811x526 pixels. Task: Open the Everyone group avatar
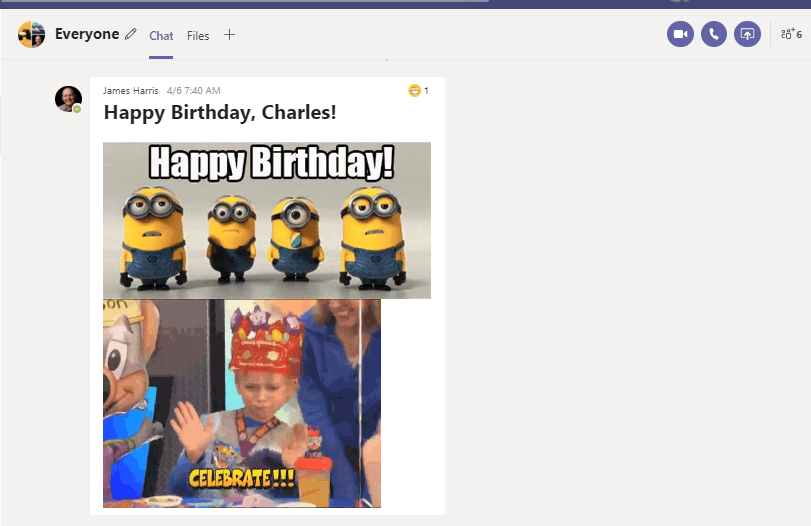32,35
